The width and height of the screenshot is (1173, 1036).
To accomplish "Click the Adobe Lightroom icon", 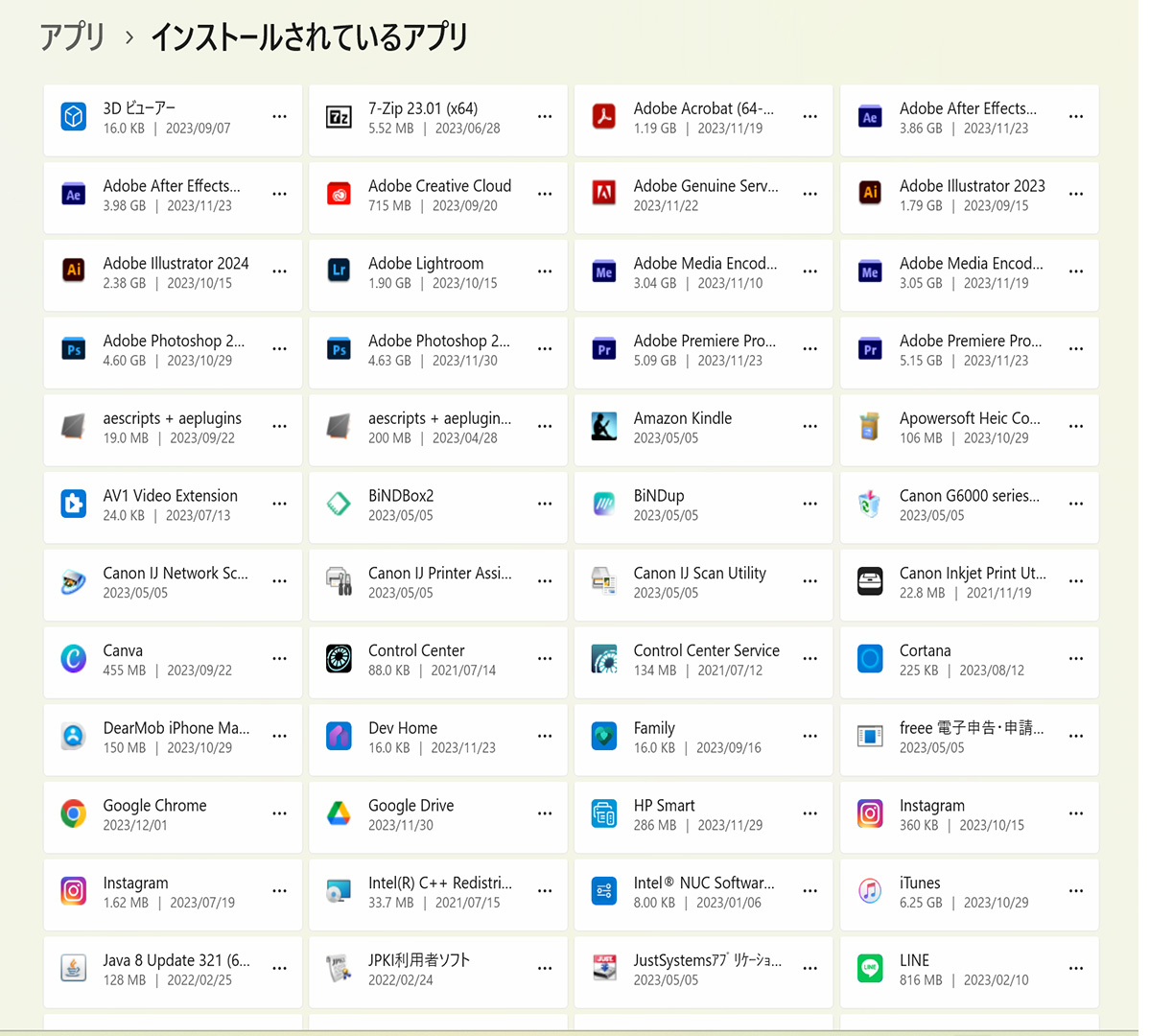I will tap(339, 271).
